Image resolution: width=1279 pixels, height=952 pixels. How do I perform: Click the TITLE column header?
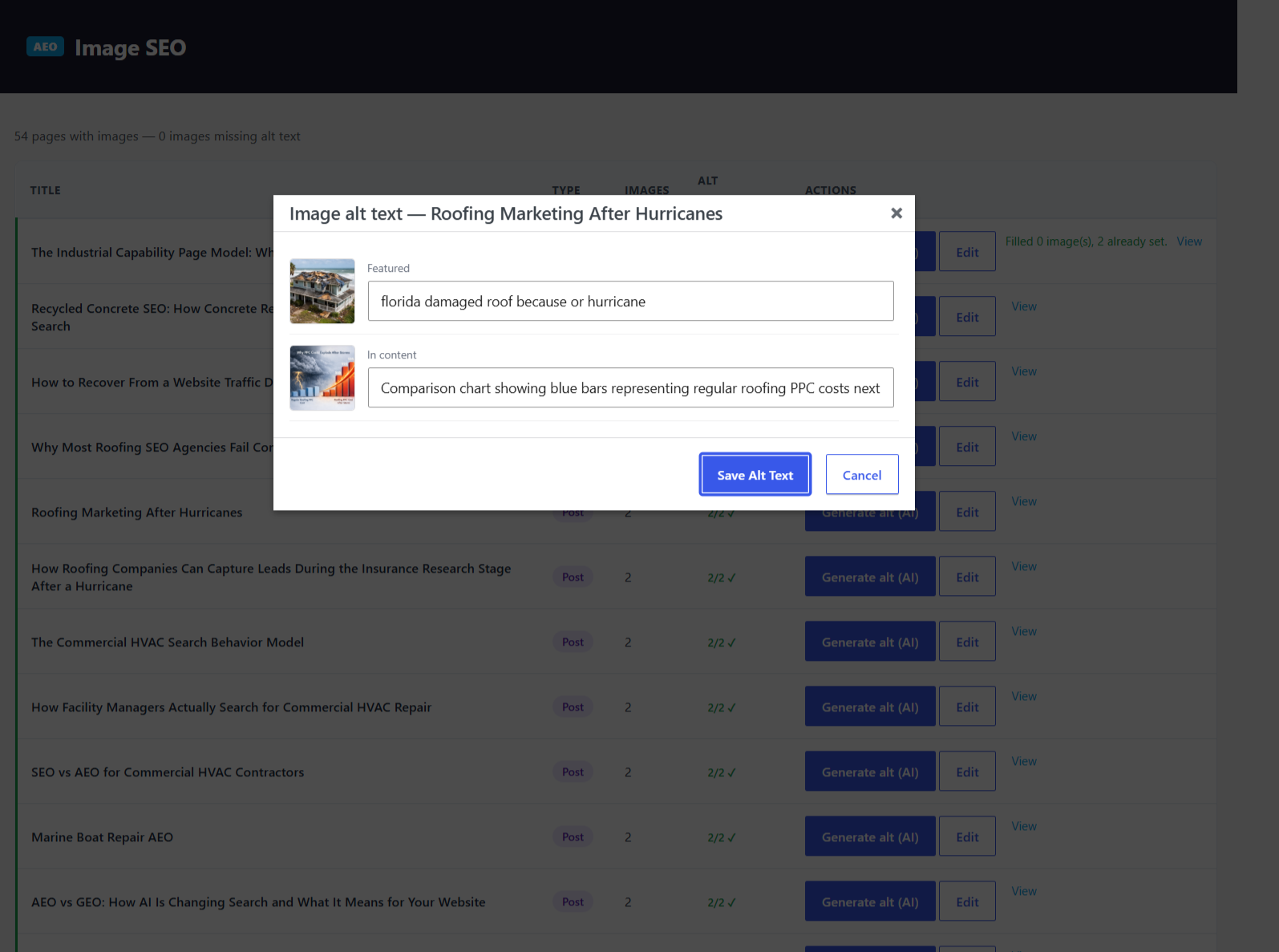(46, 190)
